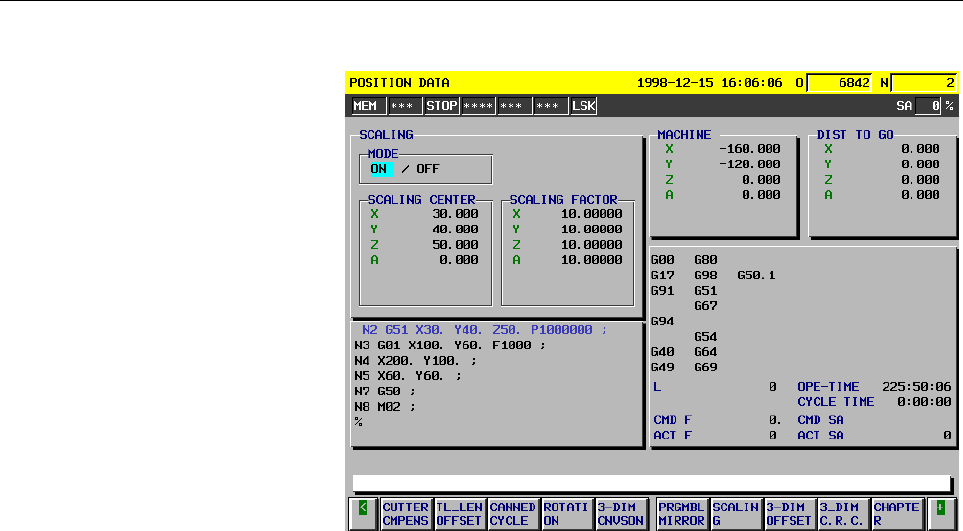Select the 3-DIM CNVSON soft key
Viewport: 963px width, 531px height.
coord(620,513)
